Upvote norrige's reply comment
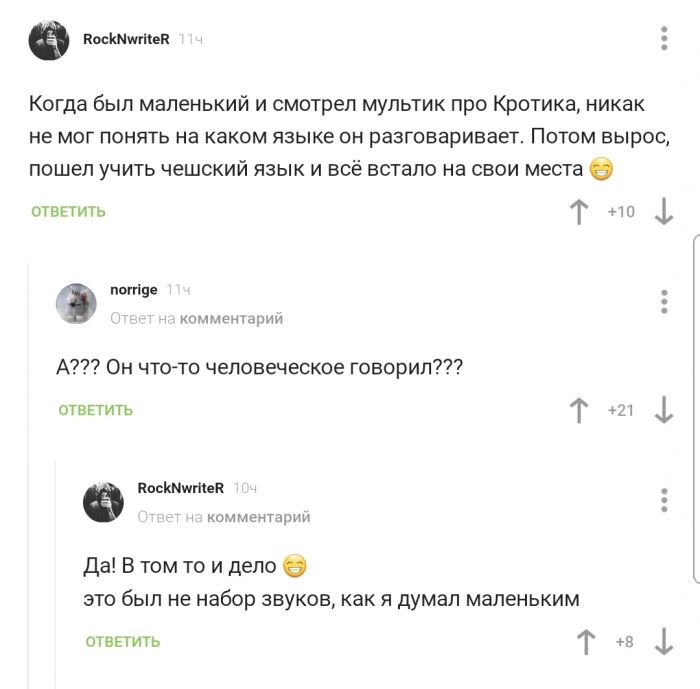The image size is (700, 689). coord(578,410)
